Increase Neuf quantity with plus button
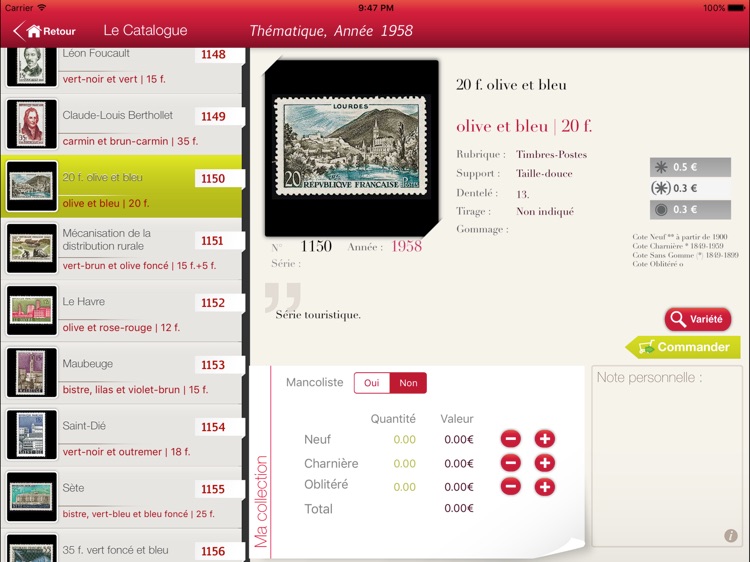This screenshot has width=750, height=562. 544,439
